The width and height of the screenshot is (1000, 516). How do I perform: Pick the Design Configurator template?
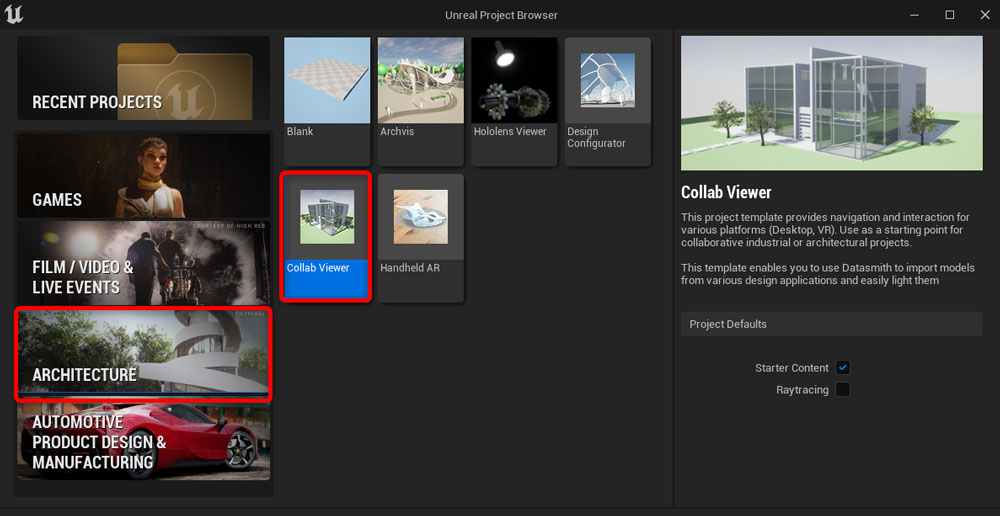[608, 101]
